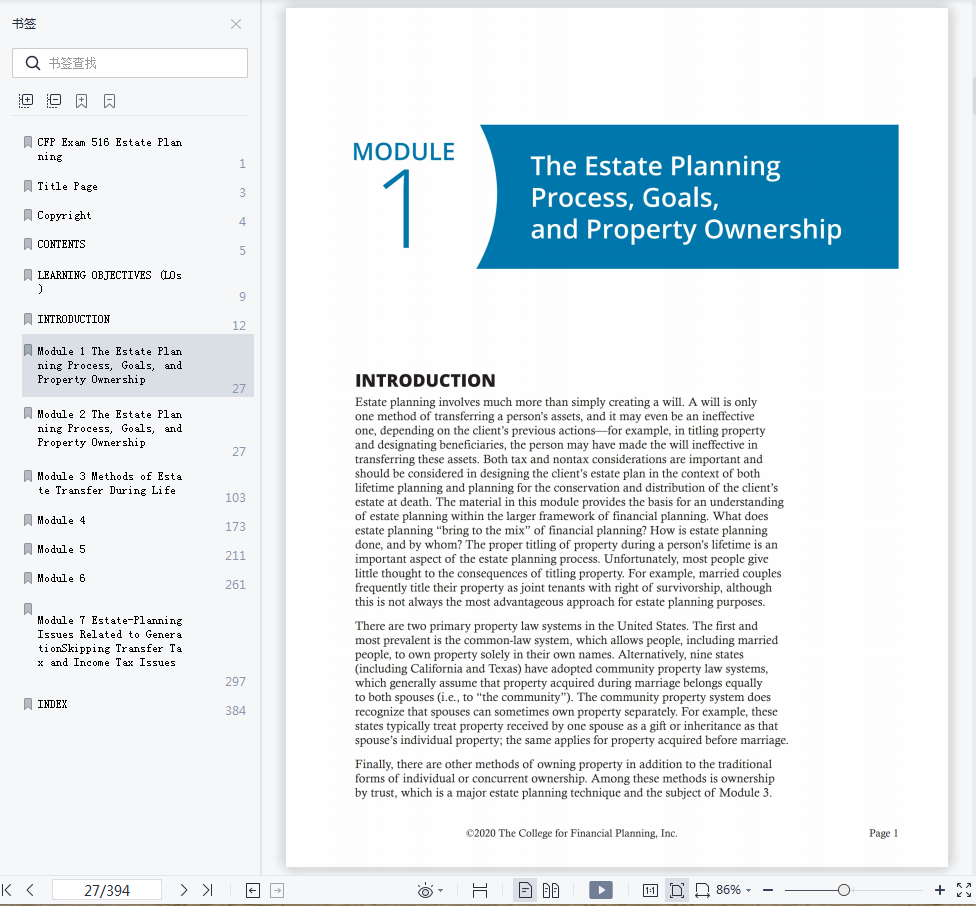
Task: Fit page to width icon
Action: pyautogui.click(x=702, y=890)
